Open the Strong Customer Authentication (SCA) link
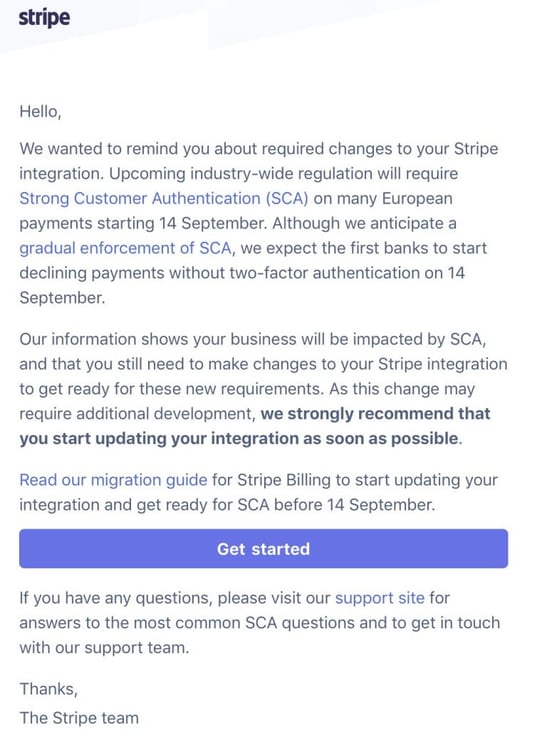Screen dimensions: 547x737 click(x=164, y=198)
